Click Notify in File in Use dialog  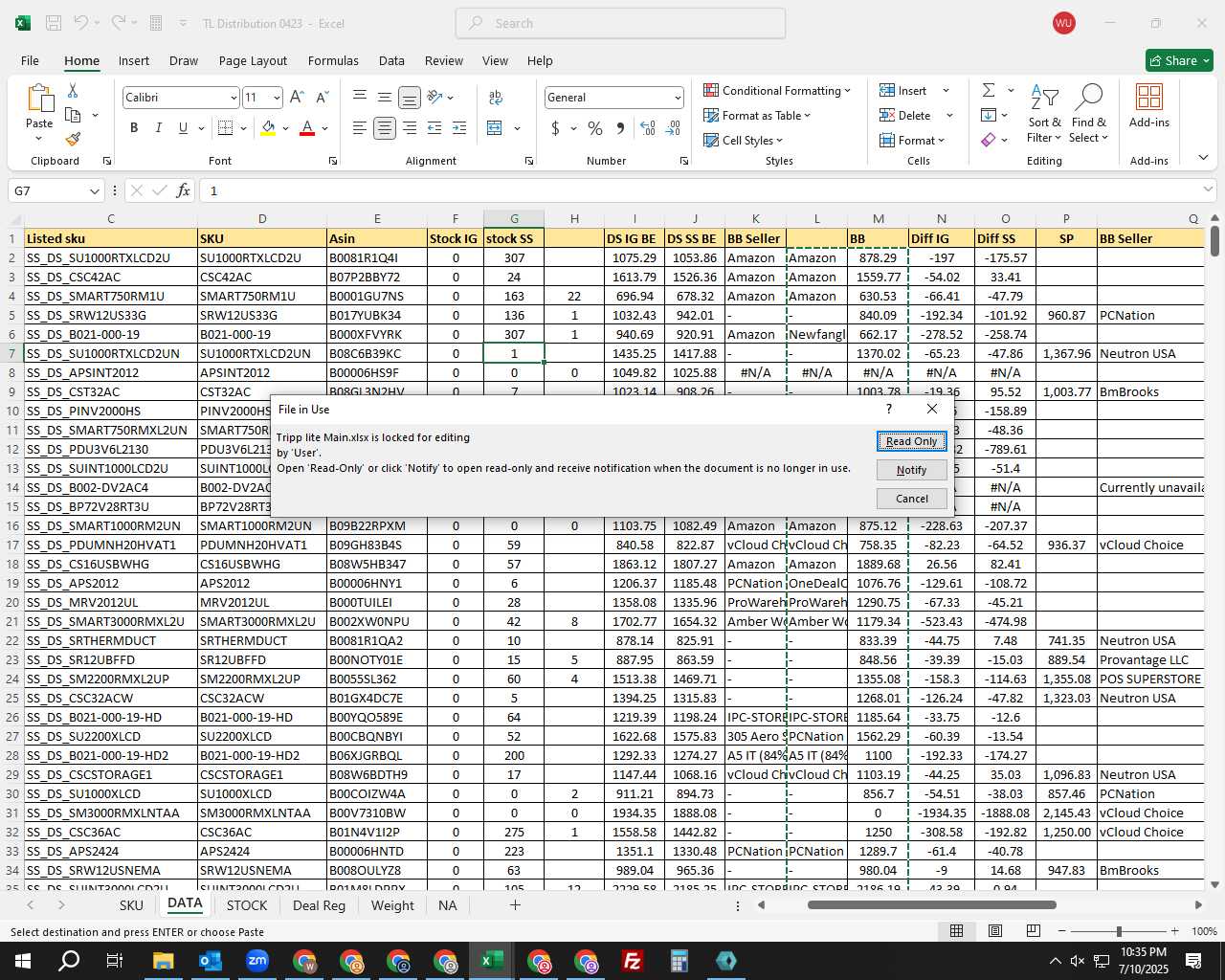[912, 470]
